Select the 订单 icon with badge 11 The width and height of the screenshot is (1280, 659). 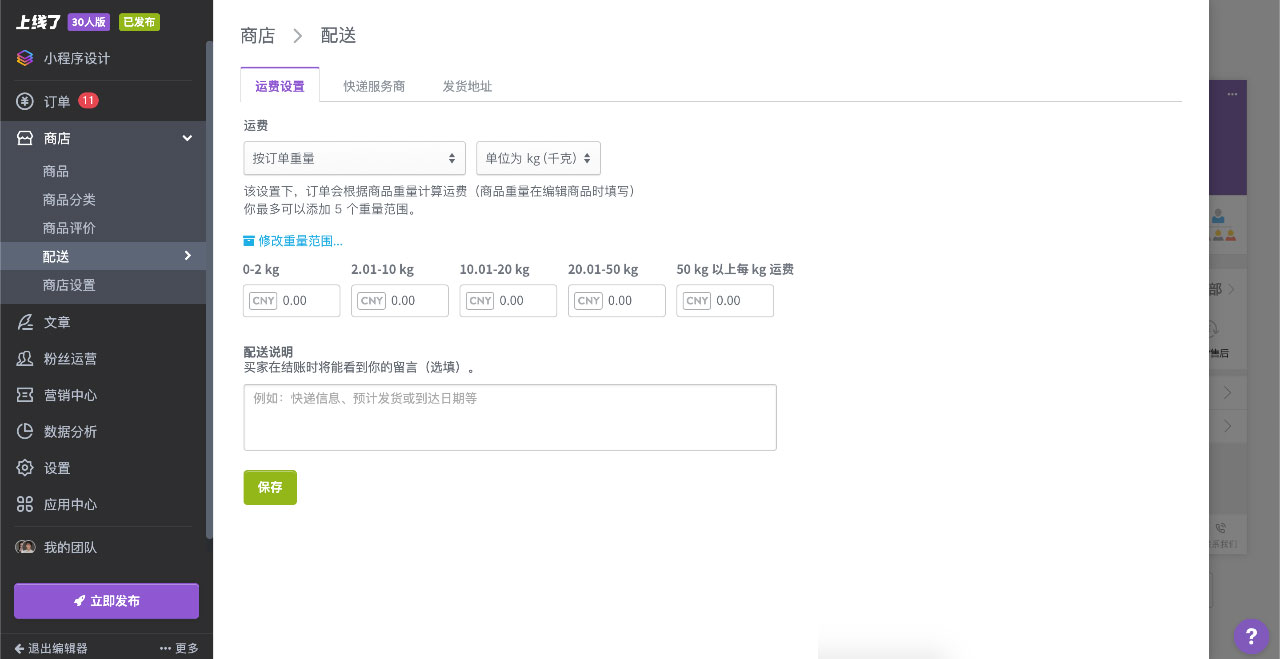(24, 101)
